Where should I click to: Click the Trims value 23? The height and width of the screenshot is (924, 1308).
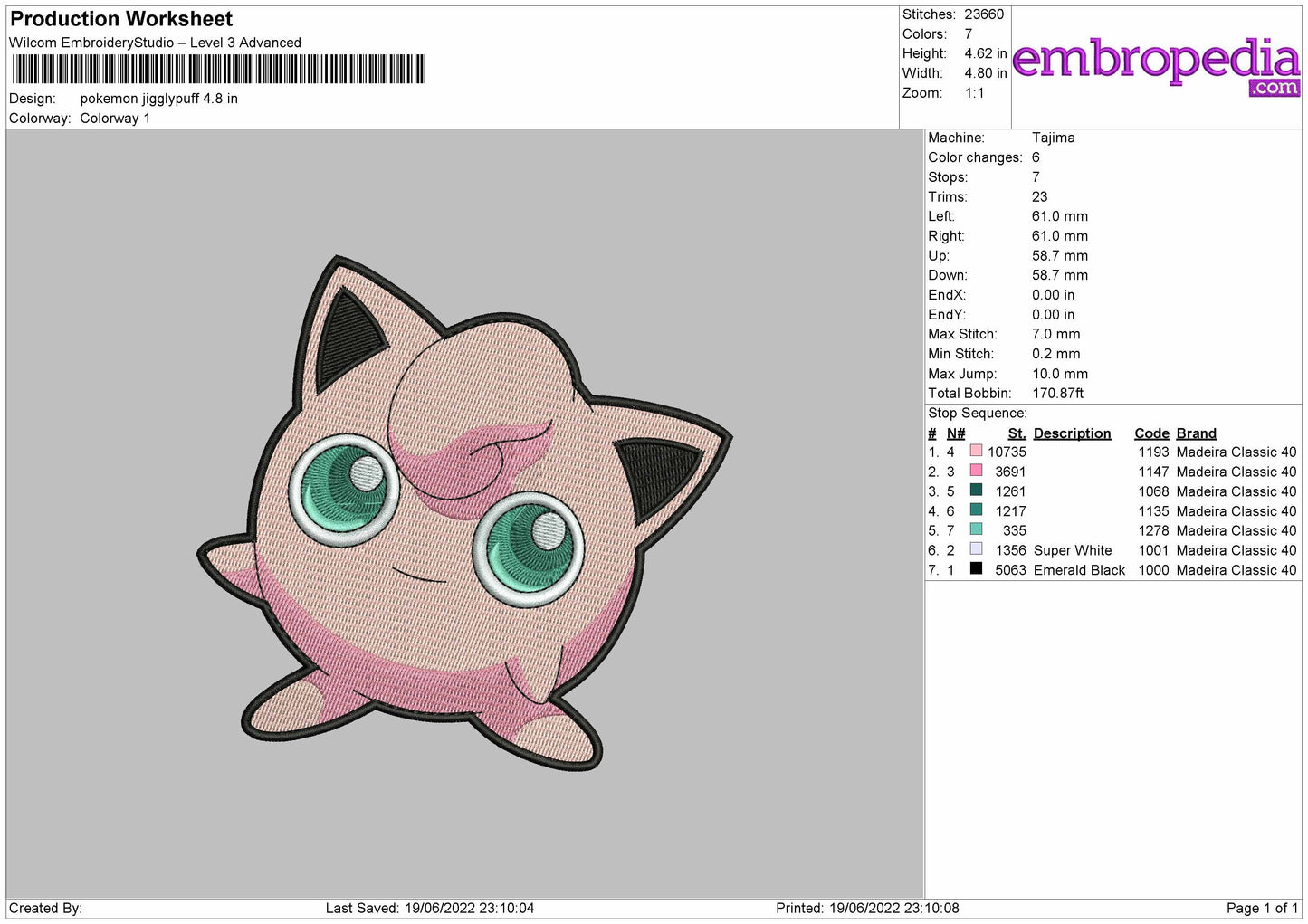[x=1040, y=196]
